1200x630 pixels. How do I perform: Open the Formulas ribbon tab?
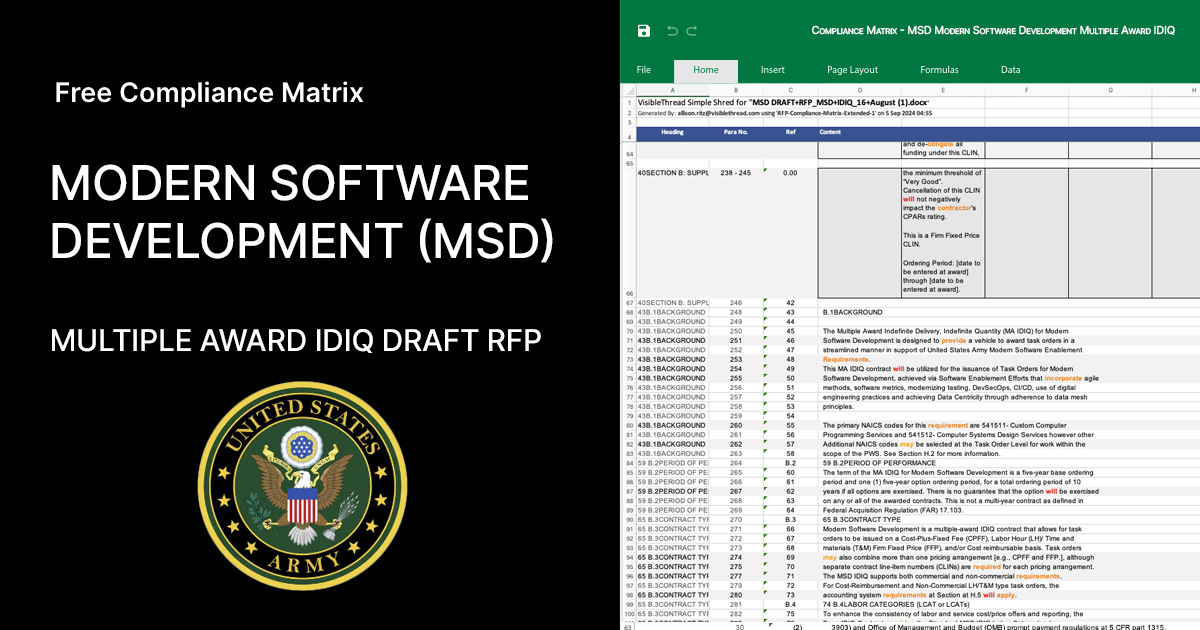pyautogui.click(x=939, y=70)
